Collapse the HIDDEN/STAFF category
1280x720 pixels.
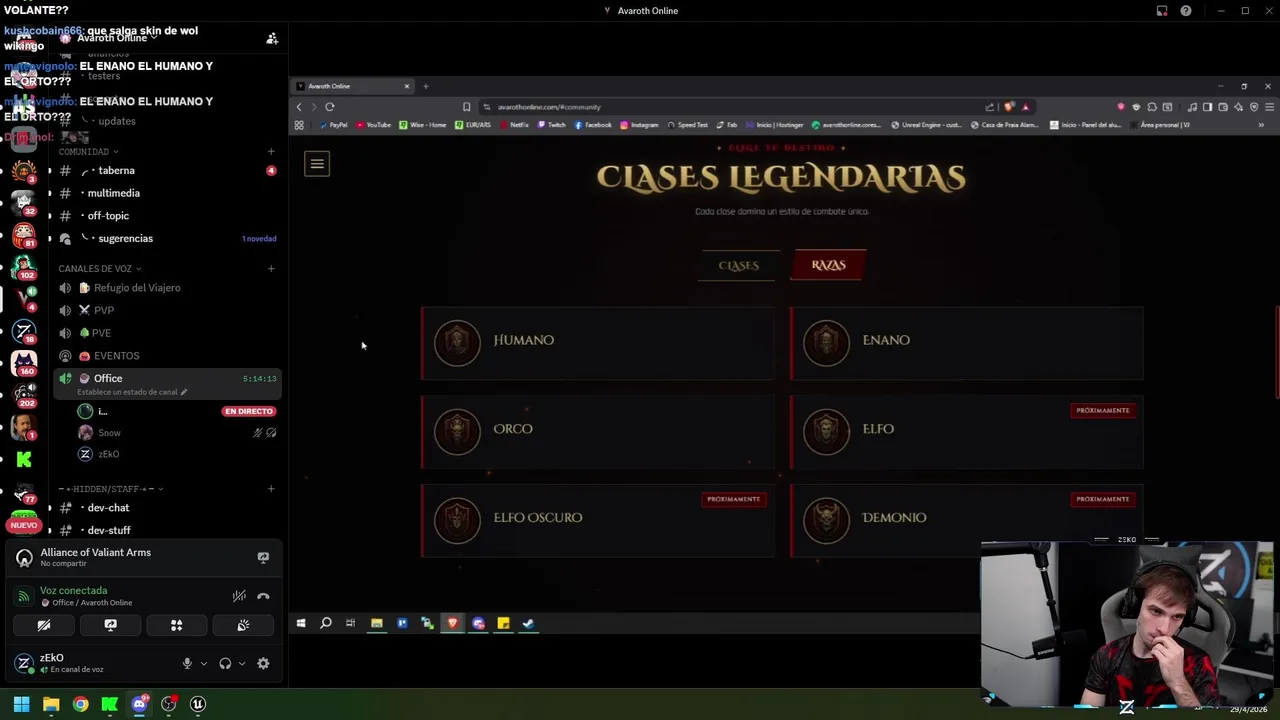tap(111, 489)
